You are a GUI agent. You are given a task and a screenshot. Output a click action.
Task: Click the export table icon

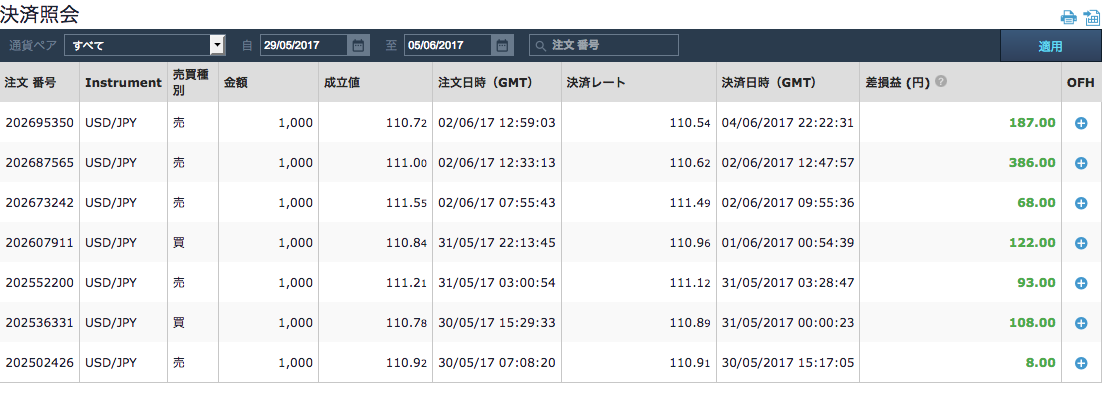[x=1091, y=18]
